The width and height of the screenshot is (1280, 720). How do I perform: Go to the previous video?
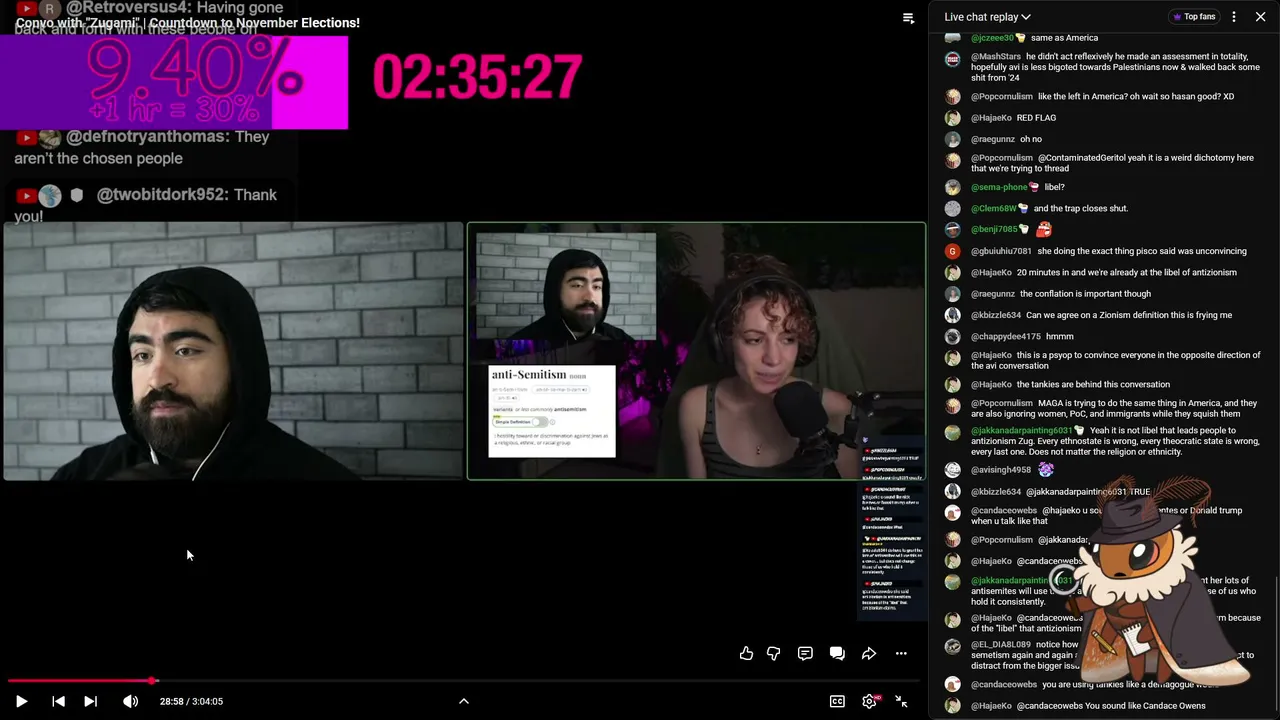point(58,701)
